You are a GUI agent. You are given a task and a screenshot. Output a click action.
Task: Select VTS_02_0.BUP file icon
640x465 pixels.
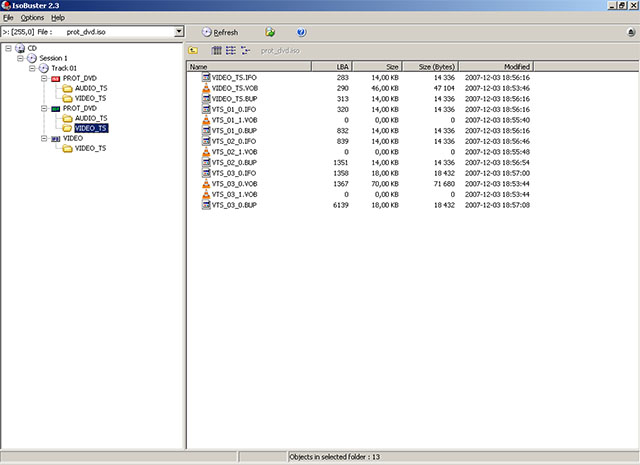206,162
